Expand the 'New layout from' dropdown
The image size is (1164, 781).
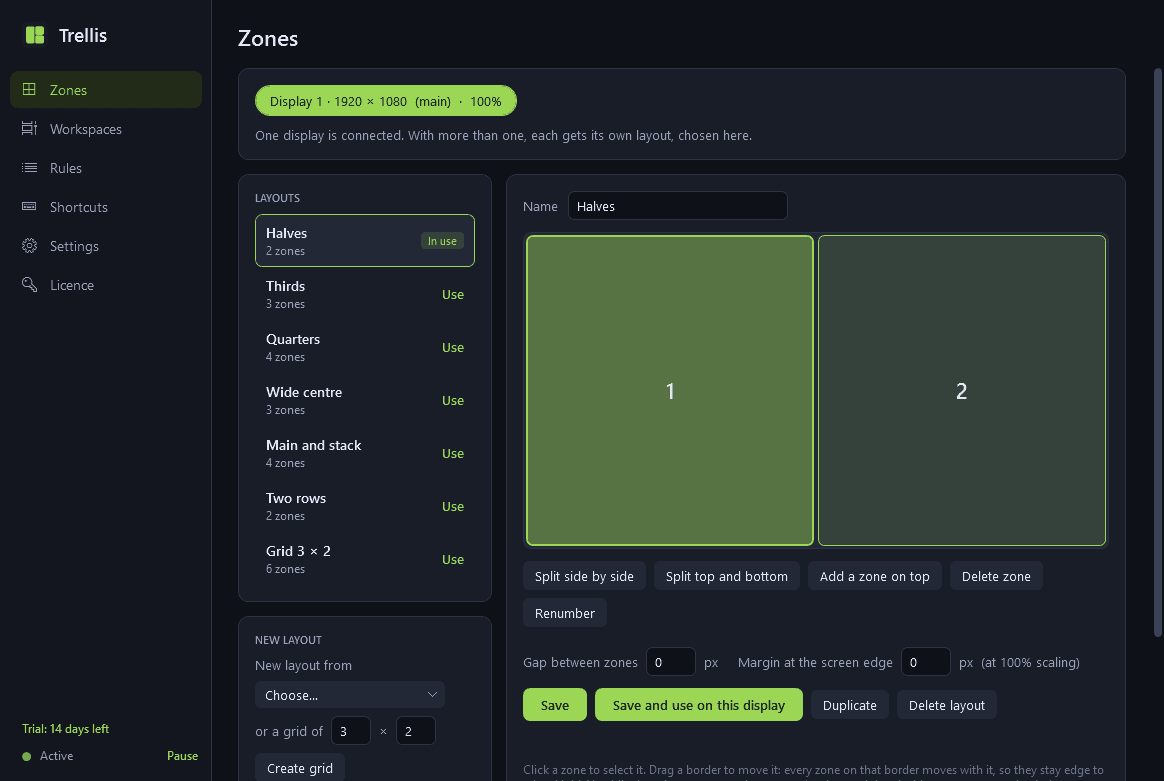350,695
